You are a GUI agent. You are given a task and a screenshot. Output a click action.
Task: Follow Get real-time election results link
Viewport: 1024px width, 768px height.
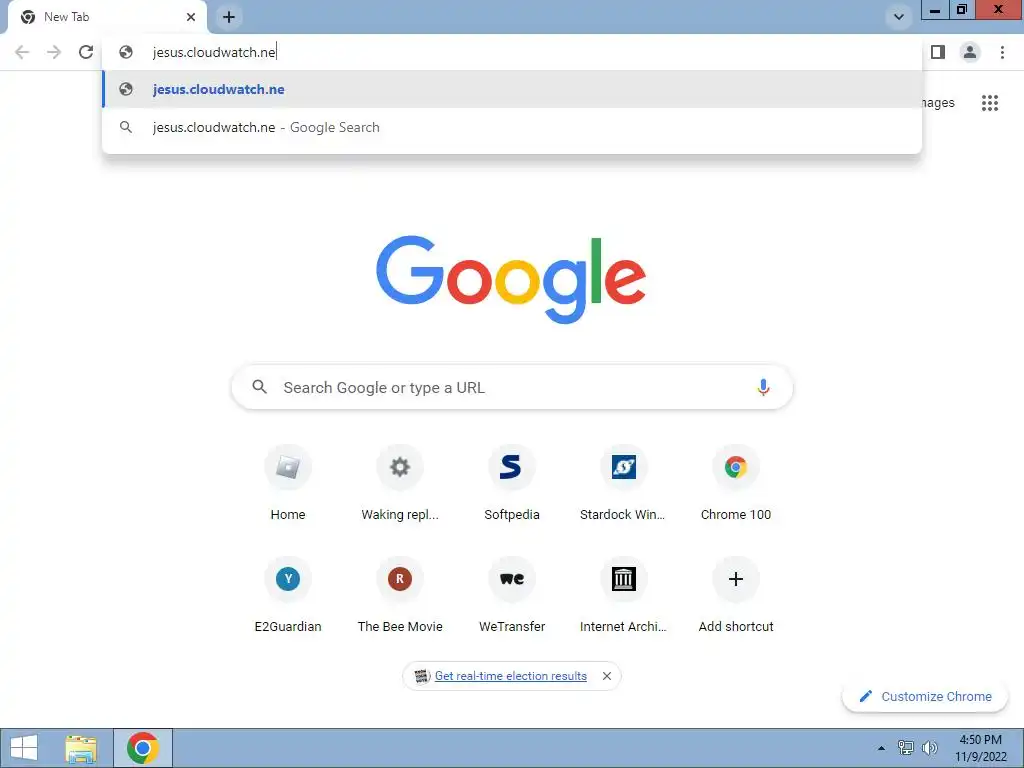[511, 676]
